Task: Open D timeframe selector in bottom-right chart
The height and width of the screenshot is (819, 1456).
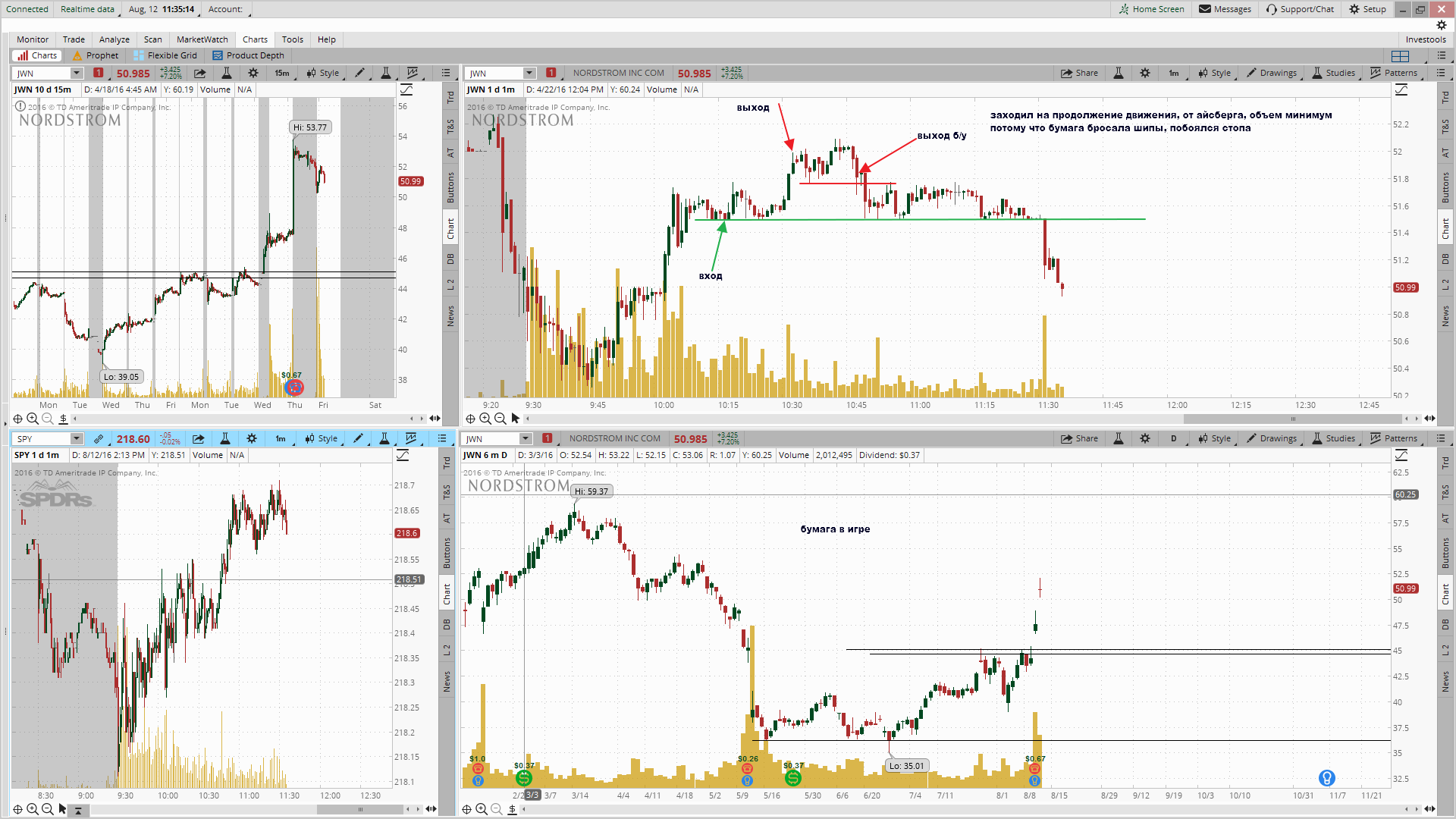Action: 1175,438
